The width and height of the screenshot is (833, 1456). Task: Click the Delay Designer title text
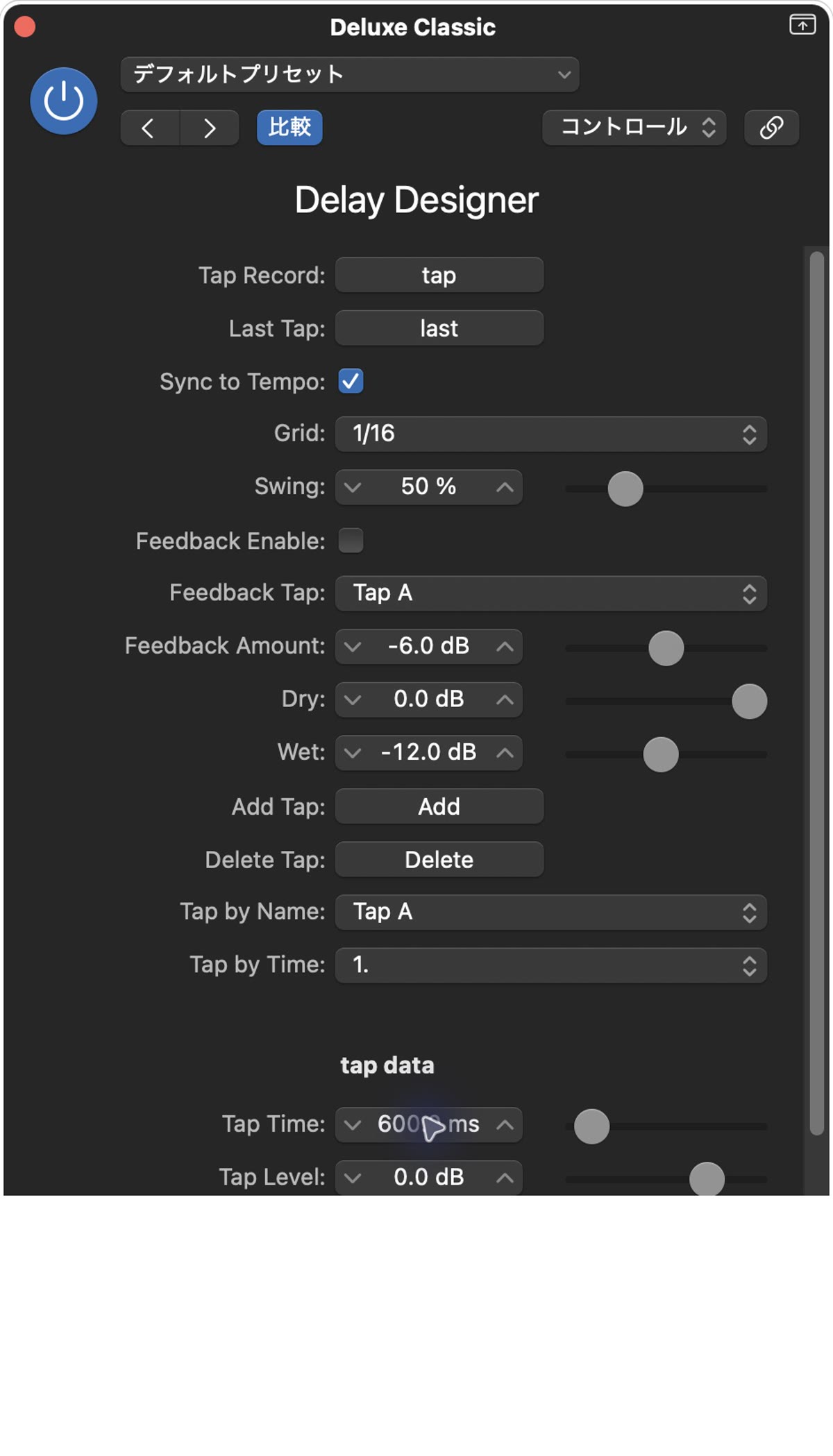click(x=416, y=201)
